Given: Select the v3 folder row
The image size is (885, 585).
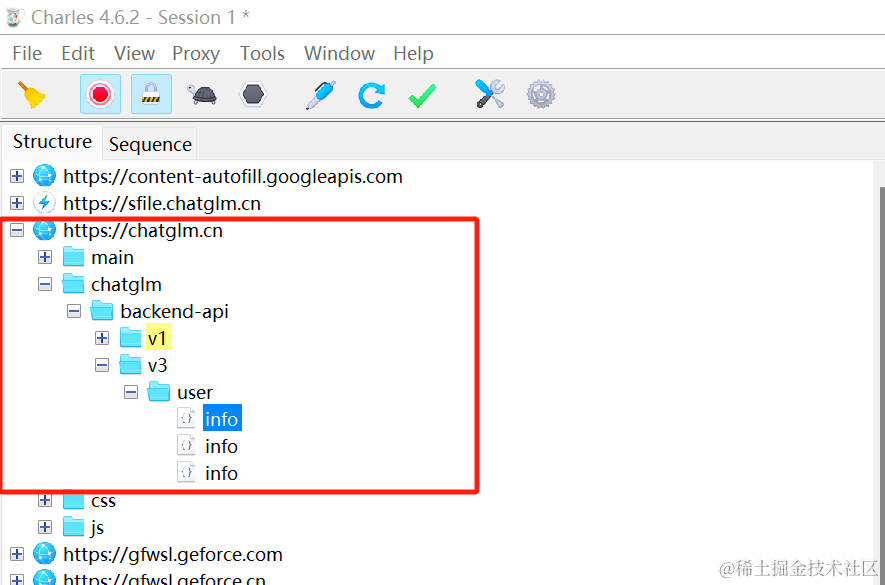Looking at the screenshot, I should [x=157, y=366].
